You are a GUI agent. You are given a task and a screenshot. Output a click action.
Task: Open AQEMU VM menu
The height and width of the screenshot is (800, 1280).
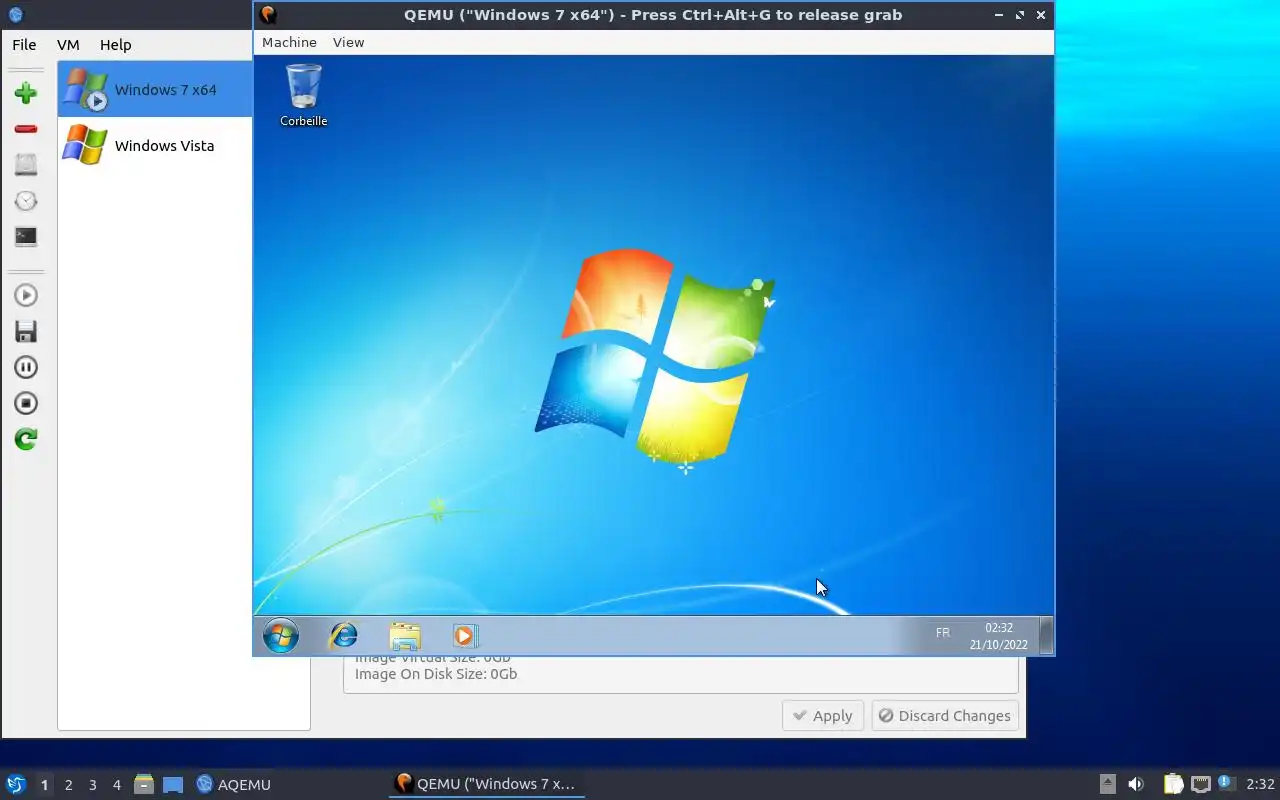(x=68, y=44)
